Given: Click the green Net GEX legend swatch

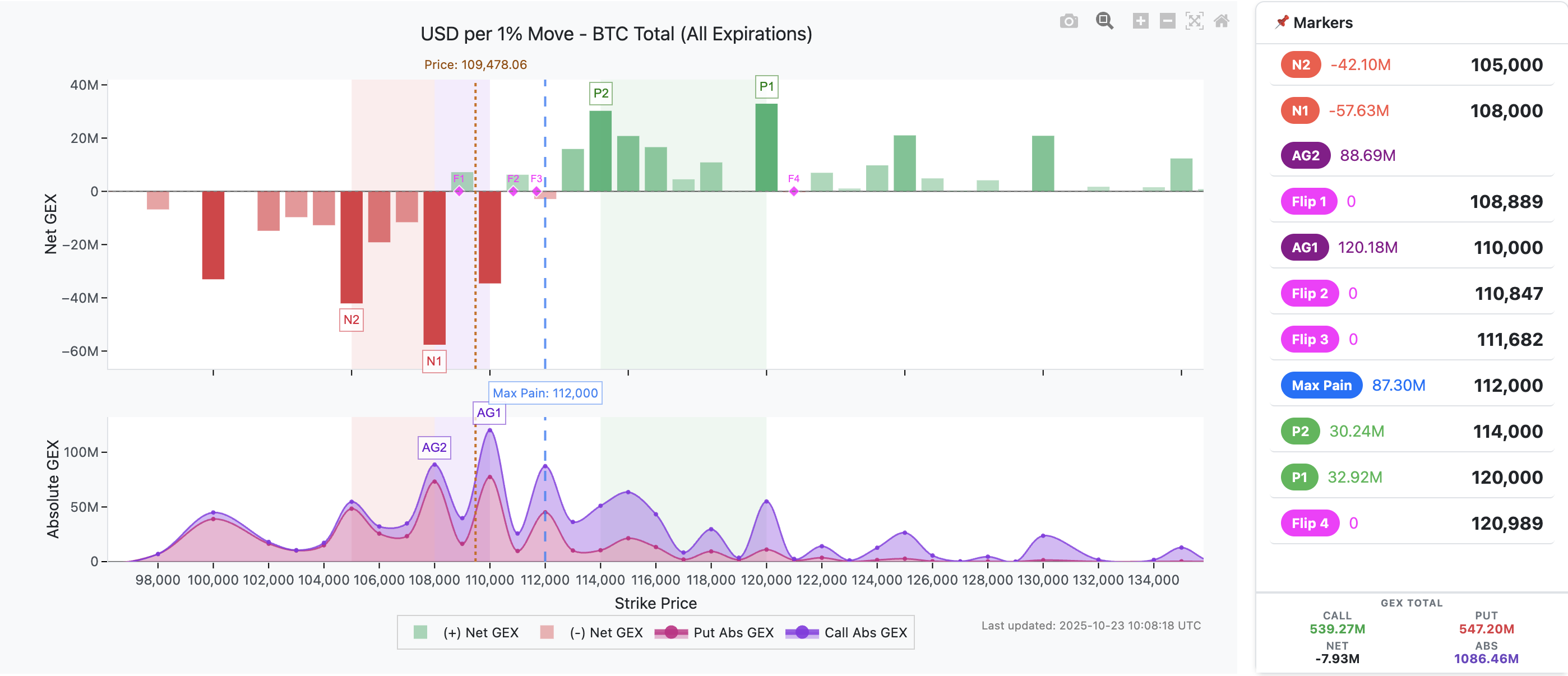Looking at the screenshot, I should tap(422, 632).
